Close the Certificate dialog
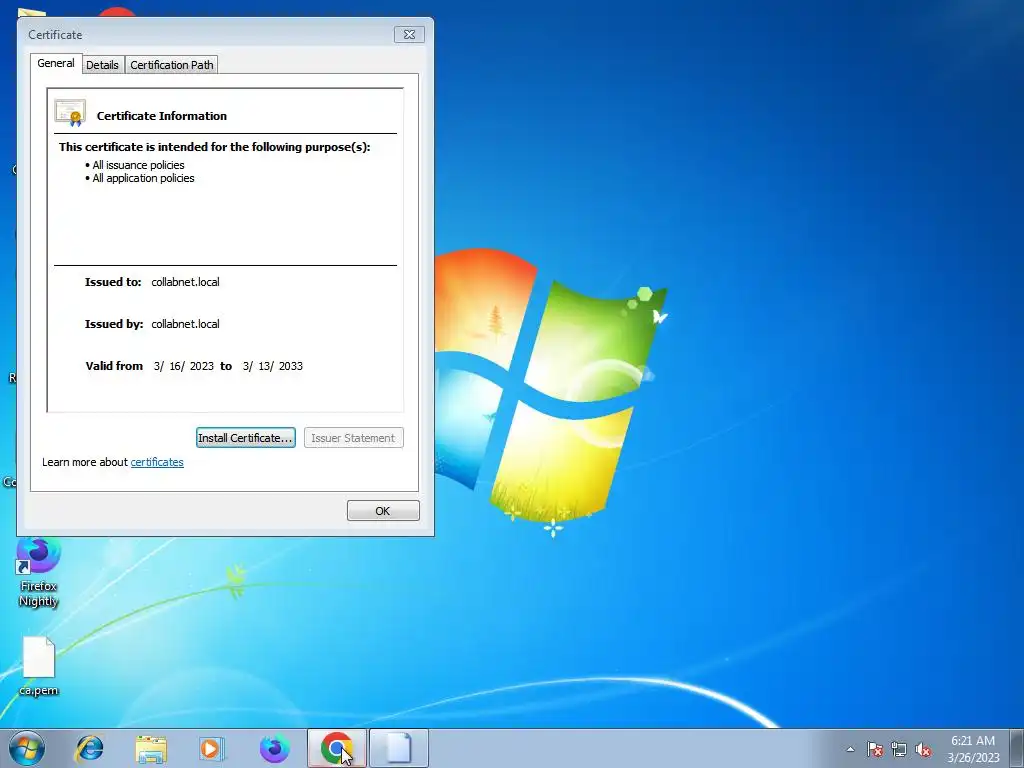 click(409, 35)
